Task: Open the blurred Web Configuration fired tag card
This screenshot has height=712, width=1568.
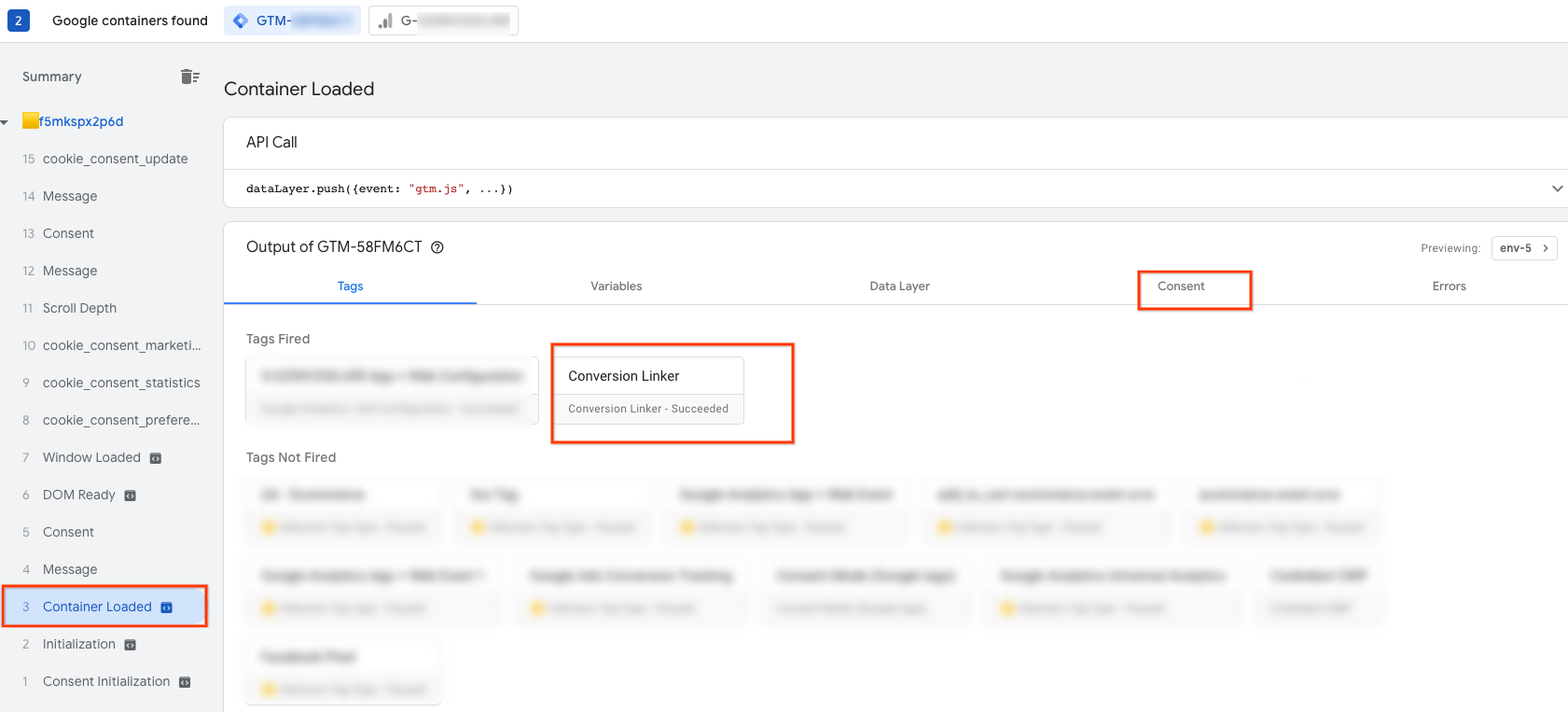Action: click(393, 391)
